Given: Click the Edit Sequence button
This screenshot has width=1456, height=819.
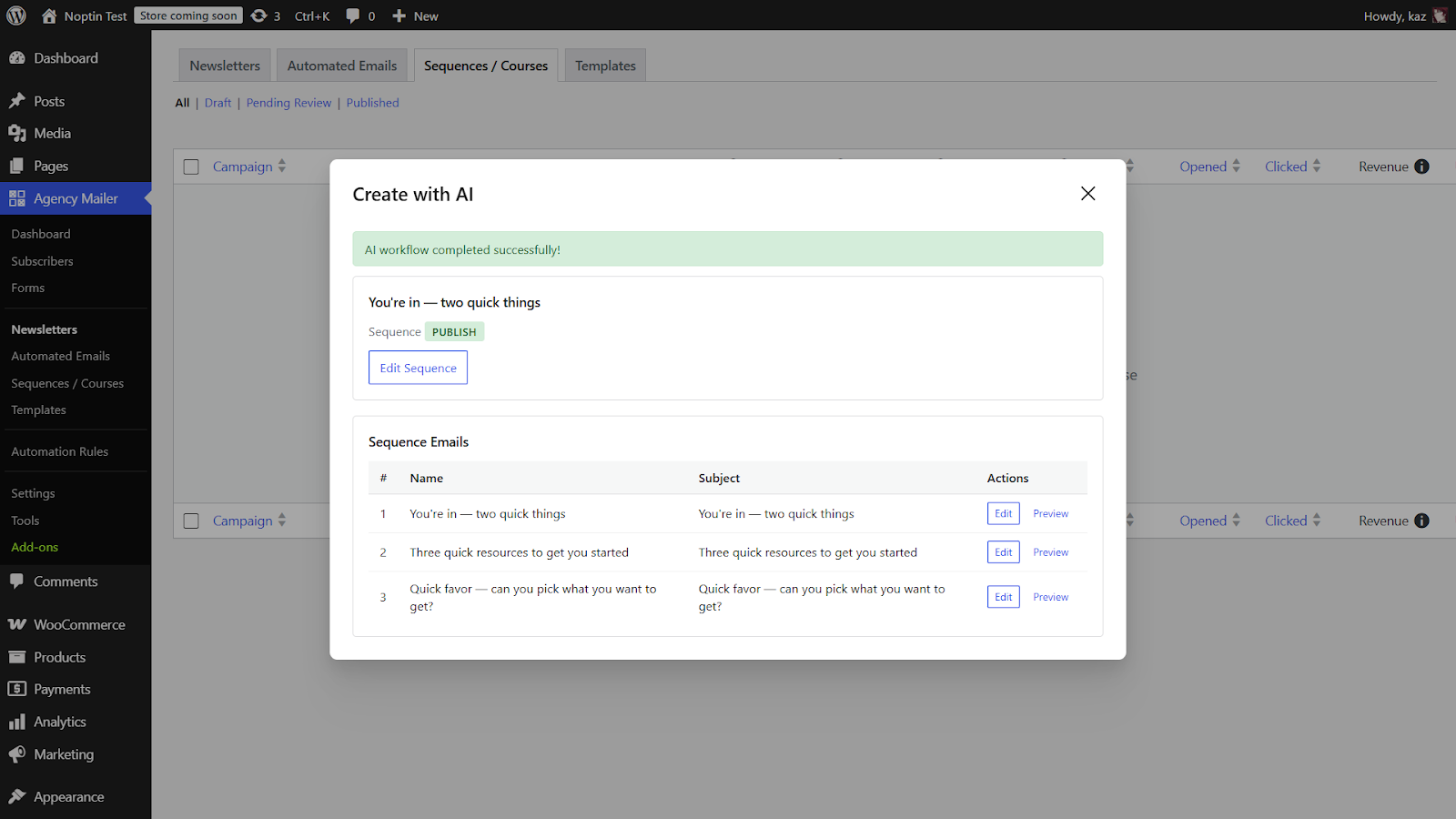Looking at the screenshot, I should [418, 368].
